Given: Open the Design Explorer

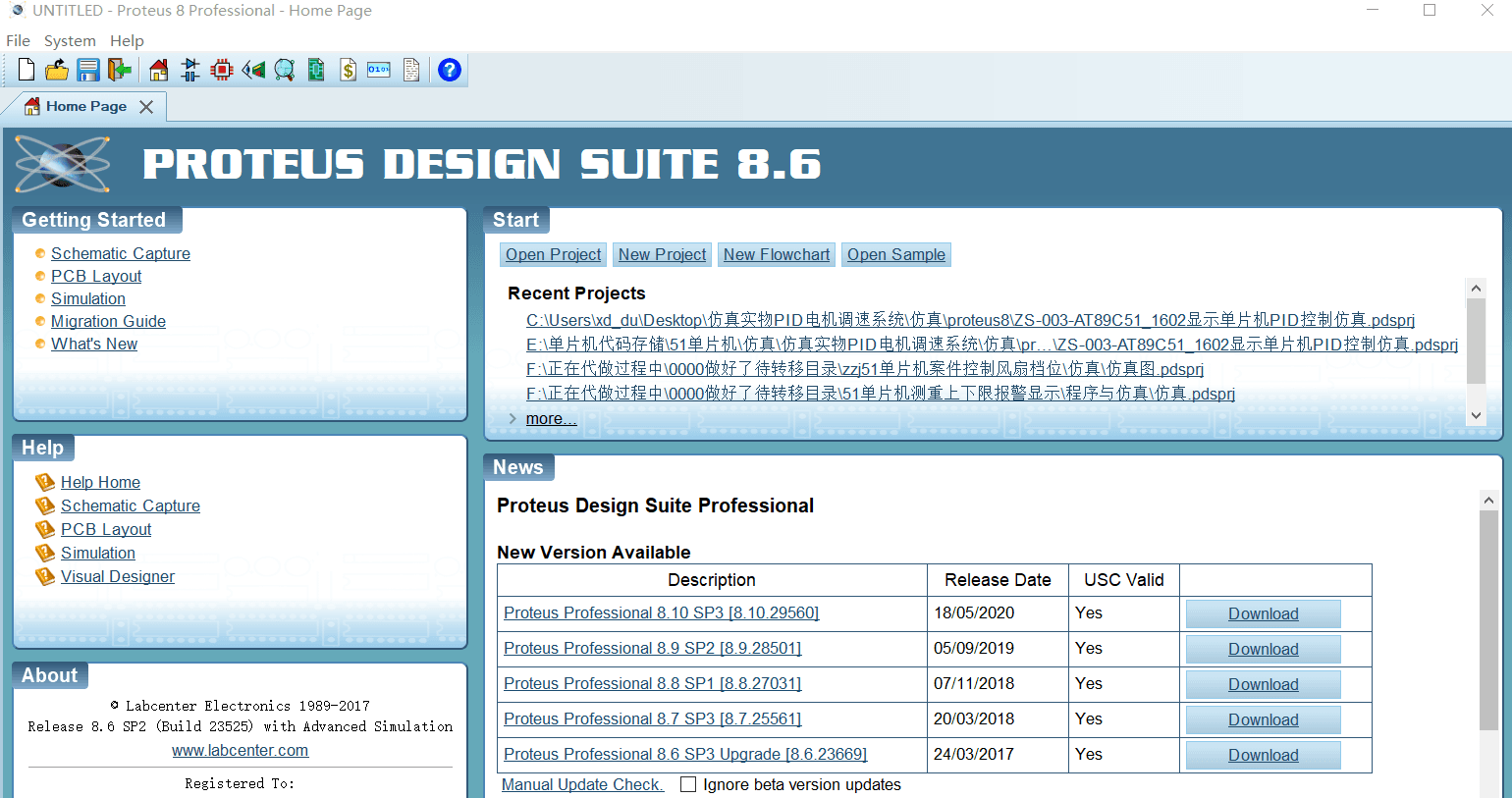Looking at the screenshot, I should coord(316,70).
